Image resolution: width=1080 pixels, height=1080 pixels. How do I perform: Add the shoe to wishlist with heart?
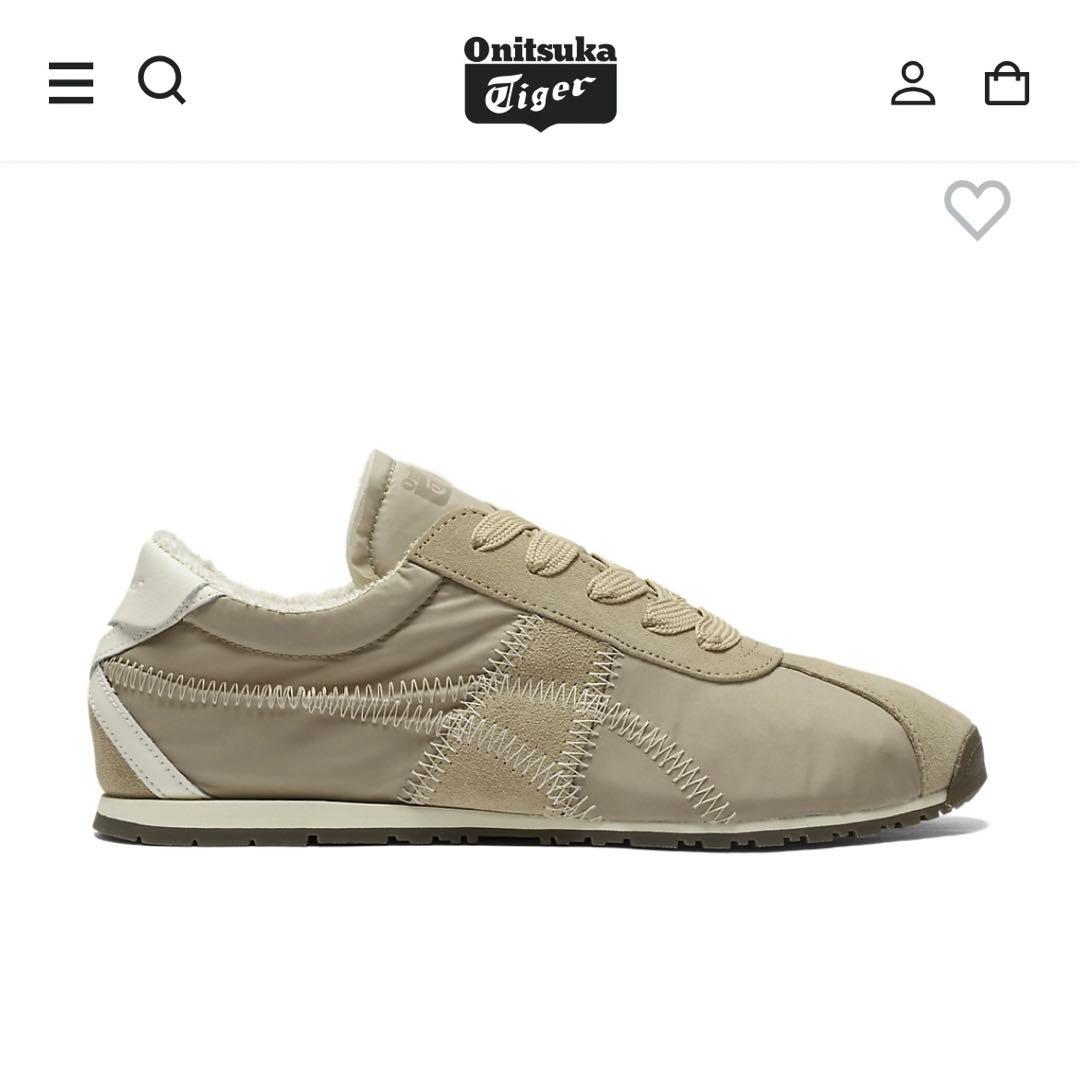coord(977,209)
